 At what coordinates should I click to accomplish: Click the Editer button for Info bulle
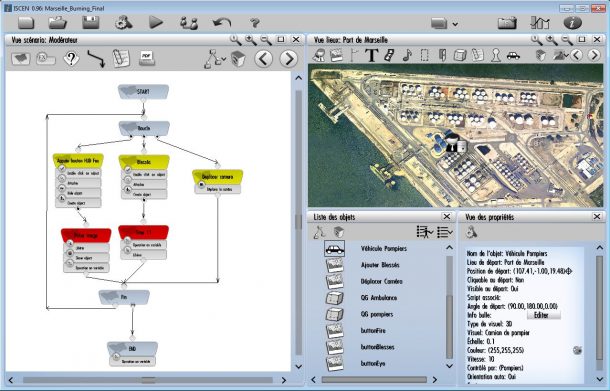coord(543,315)
